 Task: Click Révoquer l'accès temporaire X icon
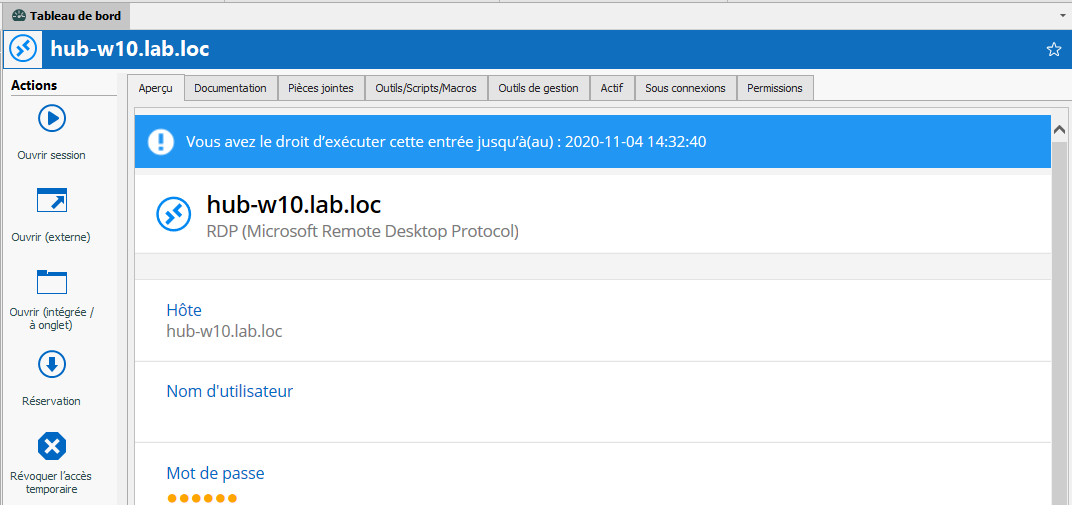point(52,446)
